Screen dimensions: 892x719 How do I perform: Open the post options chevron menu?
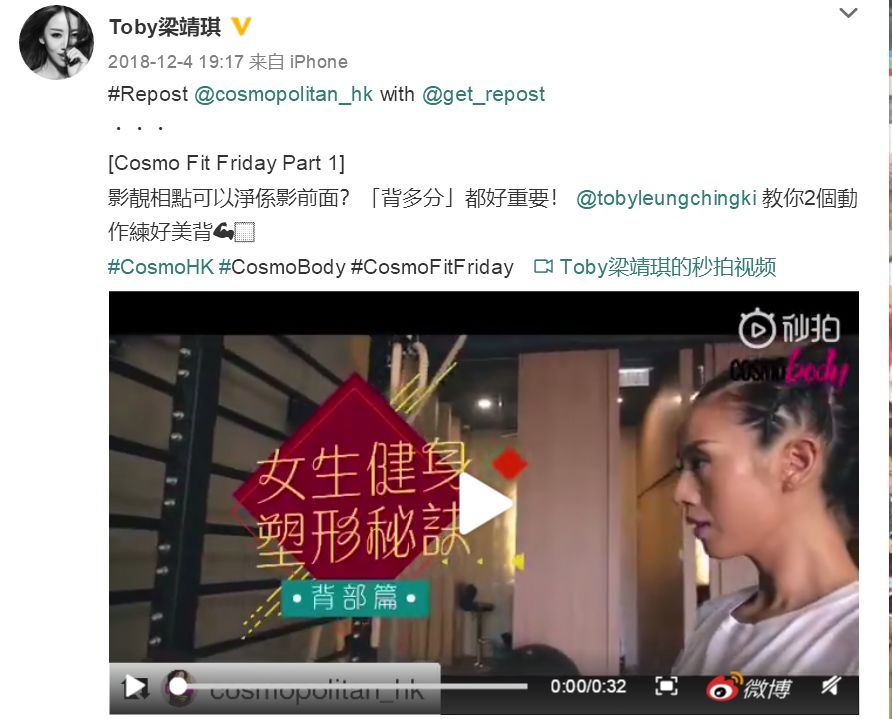848,13
